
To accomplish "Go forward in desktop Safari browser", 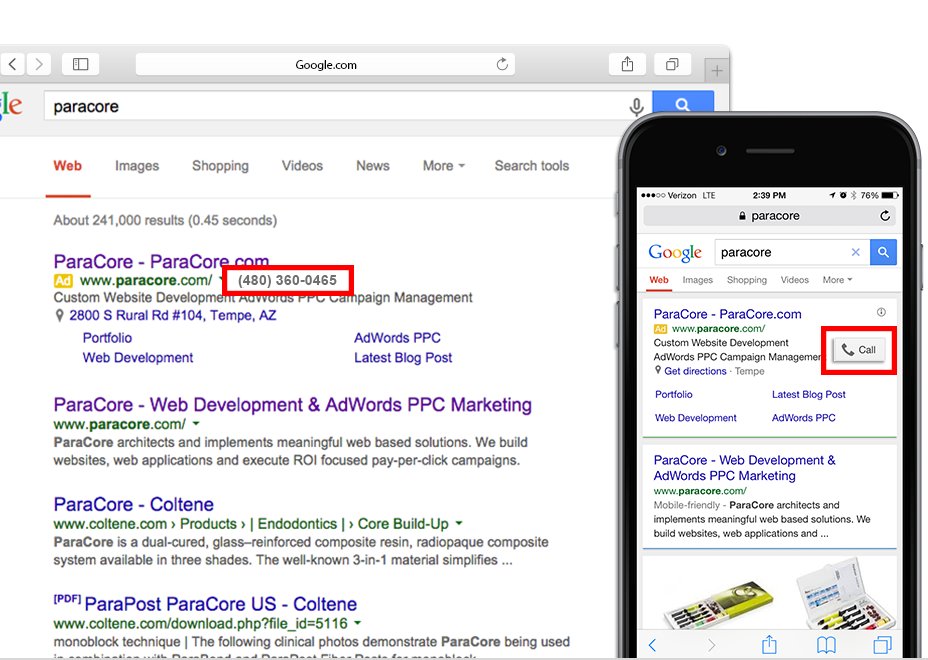I will (39, 64).
